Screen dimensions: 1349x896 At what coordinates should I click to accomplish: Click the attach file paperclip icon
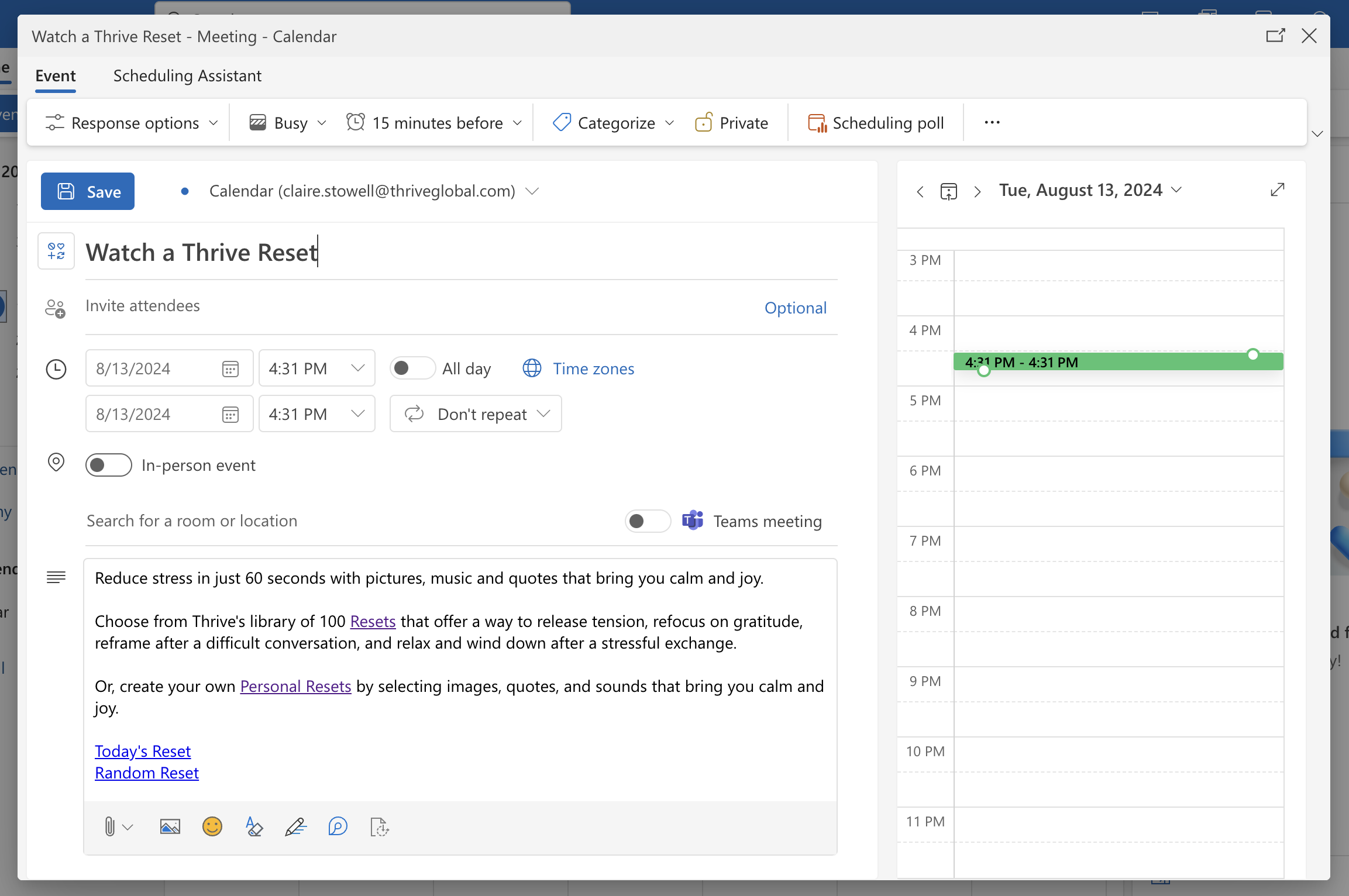tap(109, 827)
